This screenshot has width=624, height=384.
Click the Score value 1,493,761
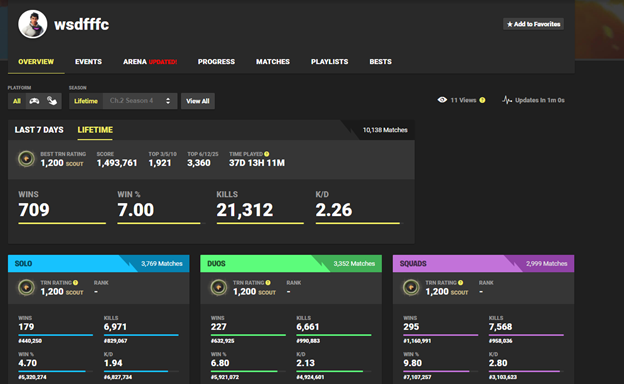[117, 163]
